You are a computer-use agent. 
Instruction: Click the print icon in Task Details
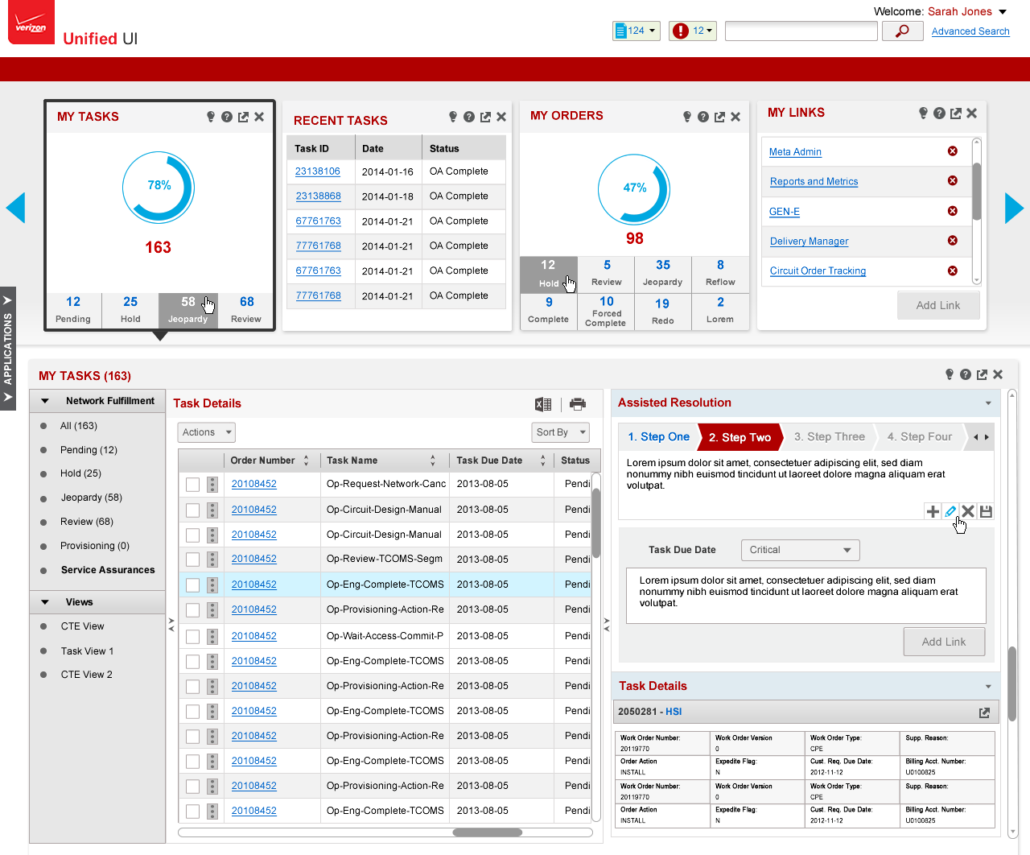click(x=577, y=404)
